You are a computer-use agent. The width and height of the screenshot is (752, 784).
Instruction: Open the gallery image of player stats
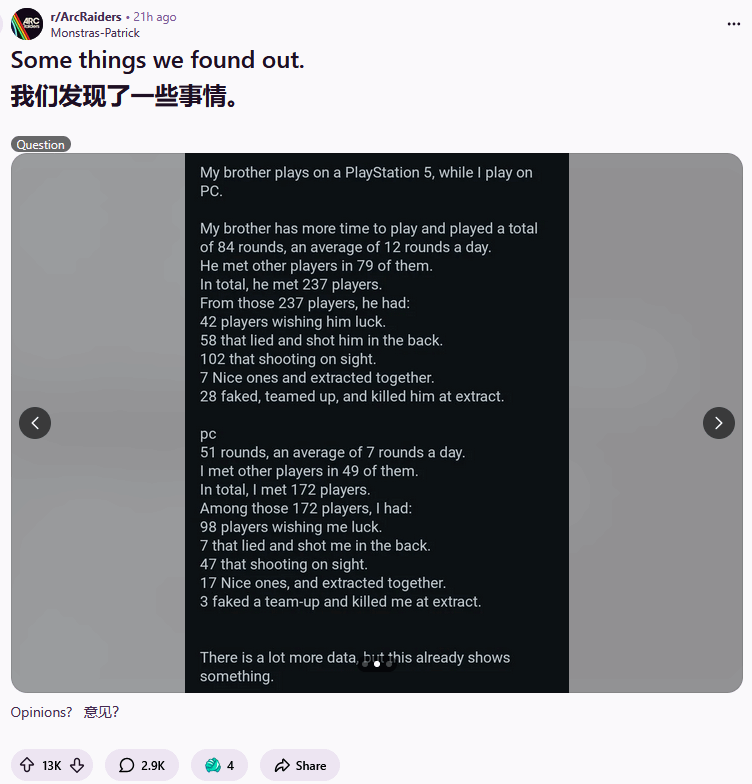tap(376, 400)
